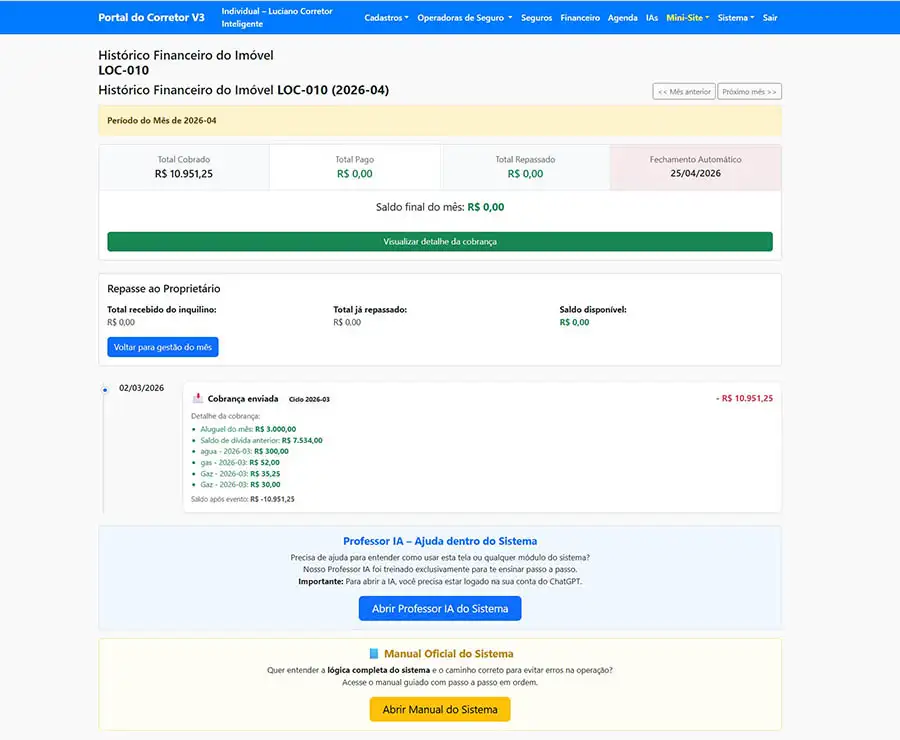Advance to Próximo mês
Image resolution: width=900 pixels, height=740 pixels.
point(749,92)
